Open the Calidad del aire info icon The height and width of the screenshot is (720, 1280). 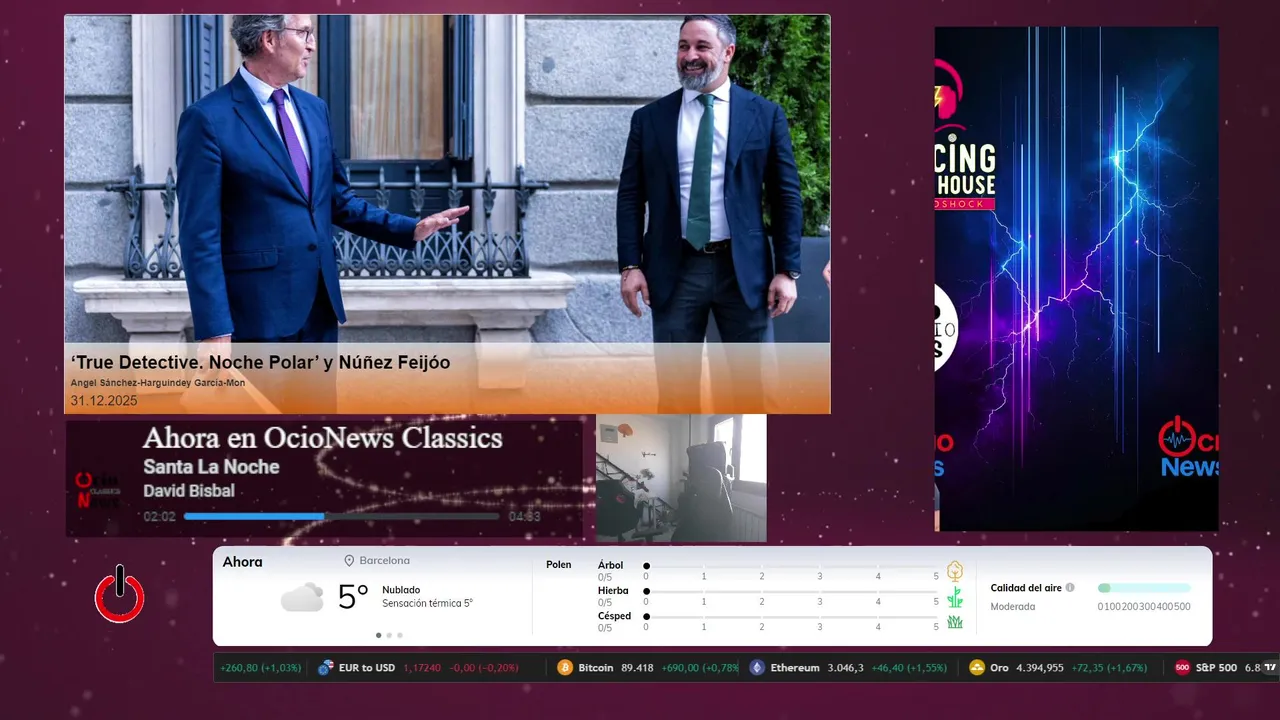(x=1070, y=588)
